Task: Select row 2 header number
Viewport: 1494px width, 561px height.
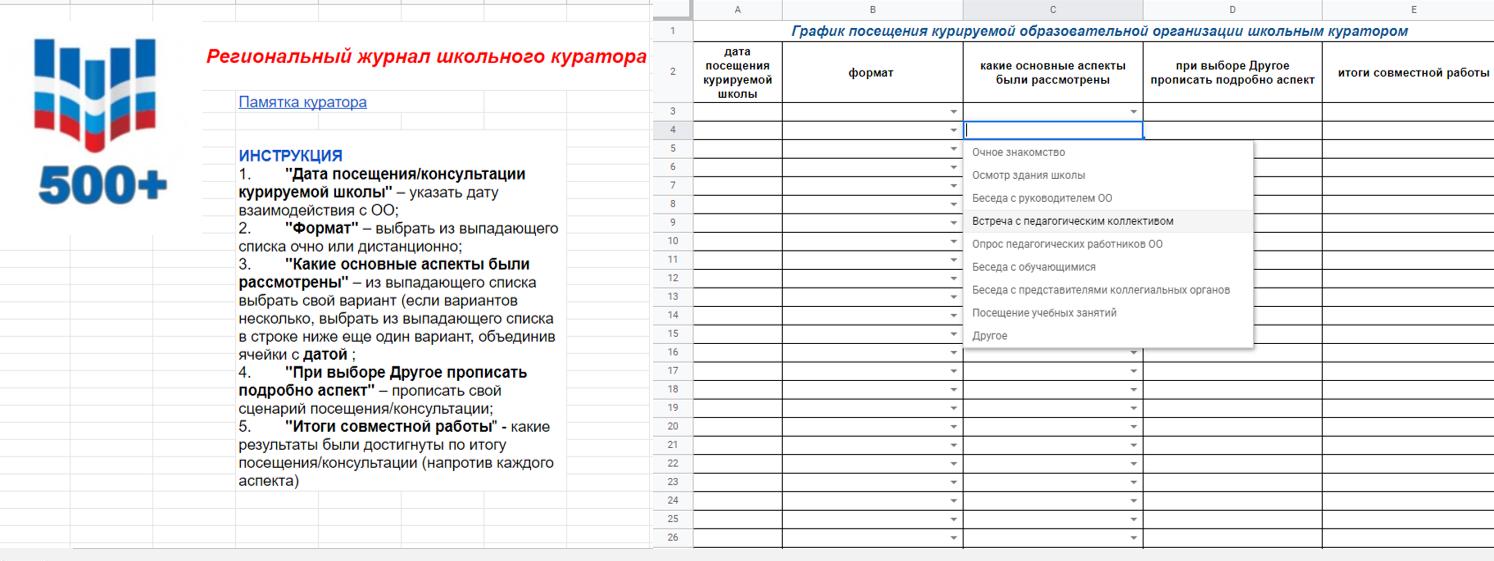Action: pyautogui.click(x=672, y=72)
